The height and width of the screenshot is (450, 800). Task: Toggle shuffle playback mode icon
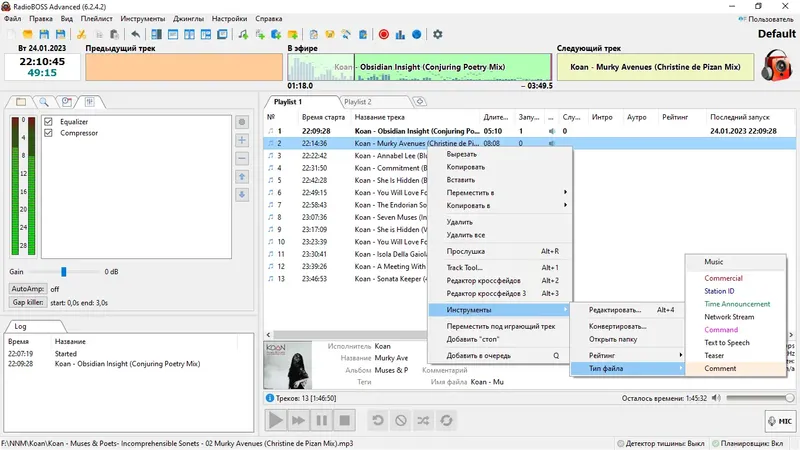[423, 421]
